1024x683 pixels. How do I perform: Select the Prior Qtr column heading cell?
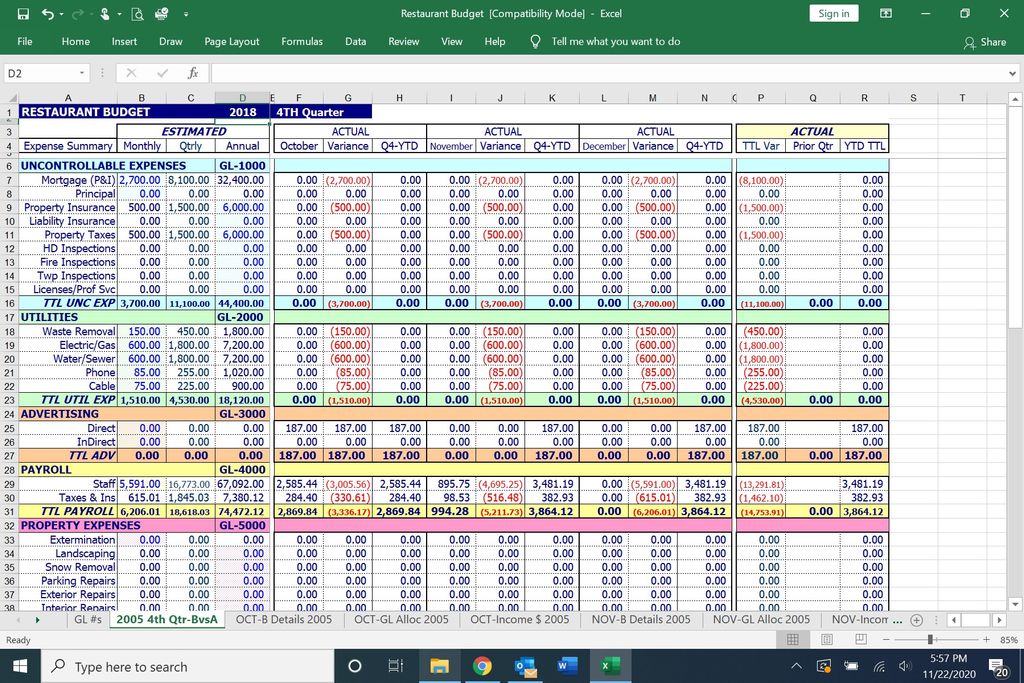pyautogui.click(x=812, y=146)
